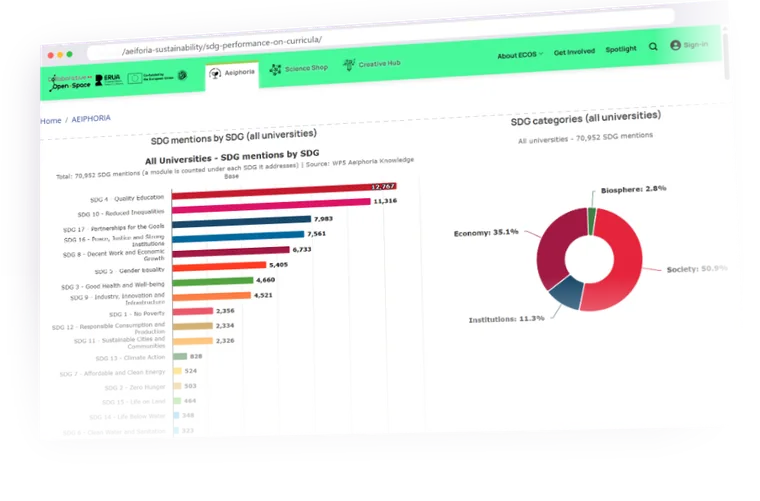Click the Biosphere green donut segment
Viewport: 760px width, 501px height.
coord(591,221)
